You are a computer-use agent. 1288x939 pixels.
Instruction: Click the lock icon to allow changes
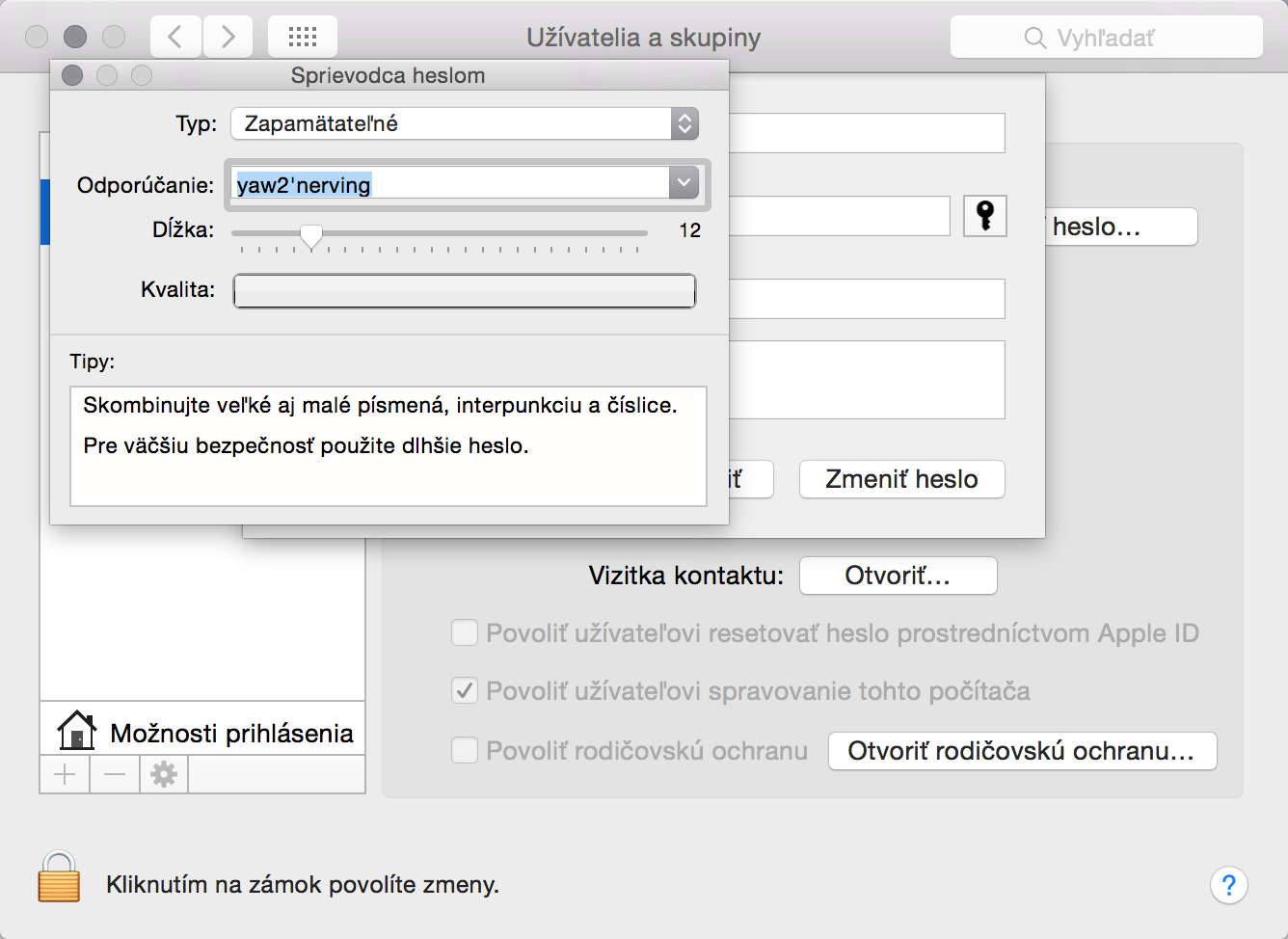click(x=59, y=877)
